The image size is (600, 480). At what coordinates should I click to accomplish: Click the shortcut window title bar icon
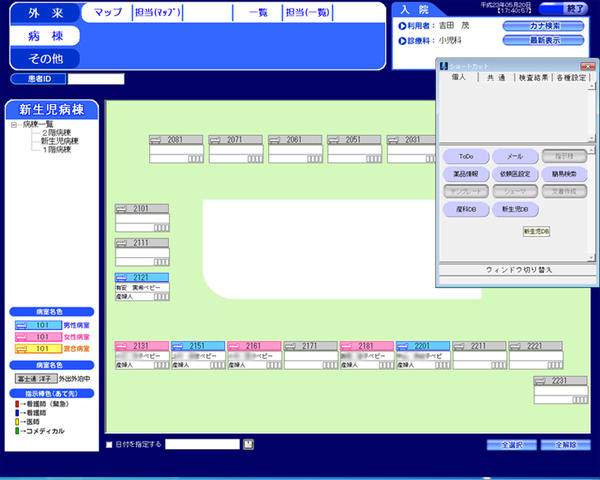tap(444, 66)
